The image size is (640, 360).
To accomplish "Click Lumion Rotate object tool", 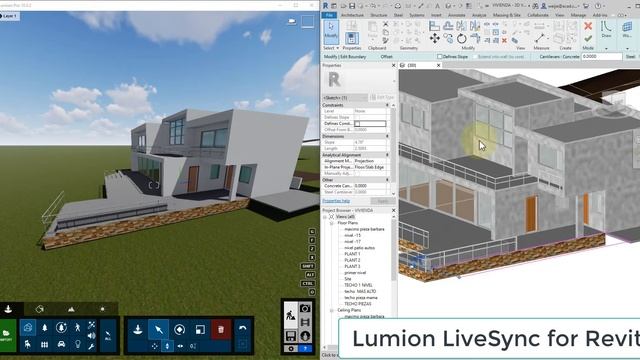I will 179,329.
